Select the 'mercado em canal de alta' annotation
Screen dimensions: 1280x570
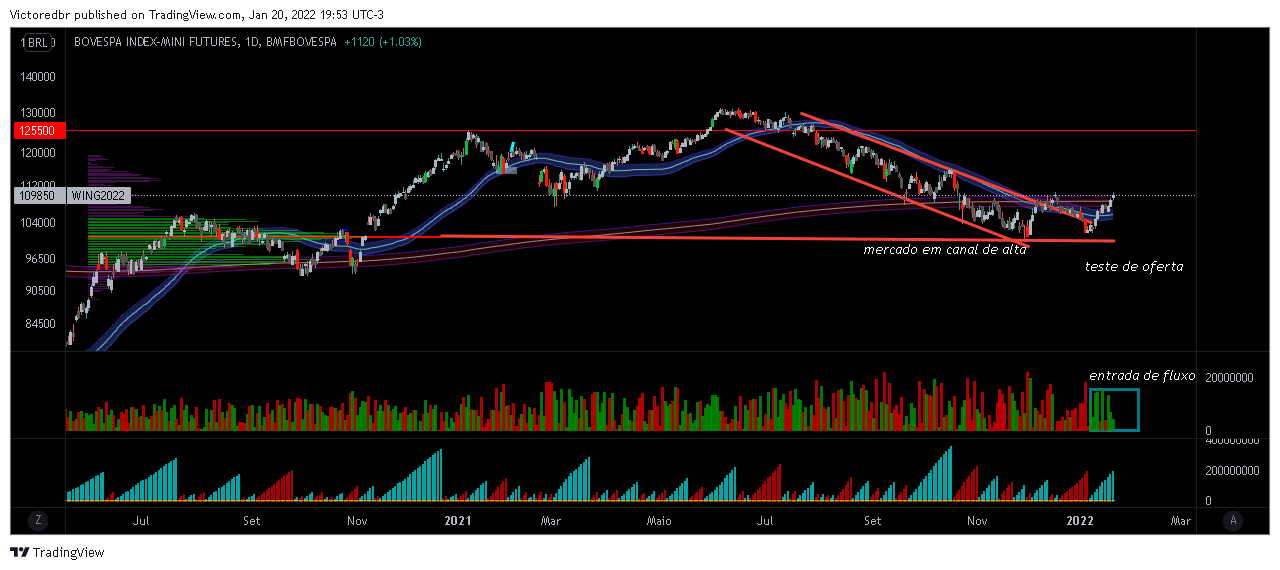pos(945,250)
